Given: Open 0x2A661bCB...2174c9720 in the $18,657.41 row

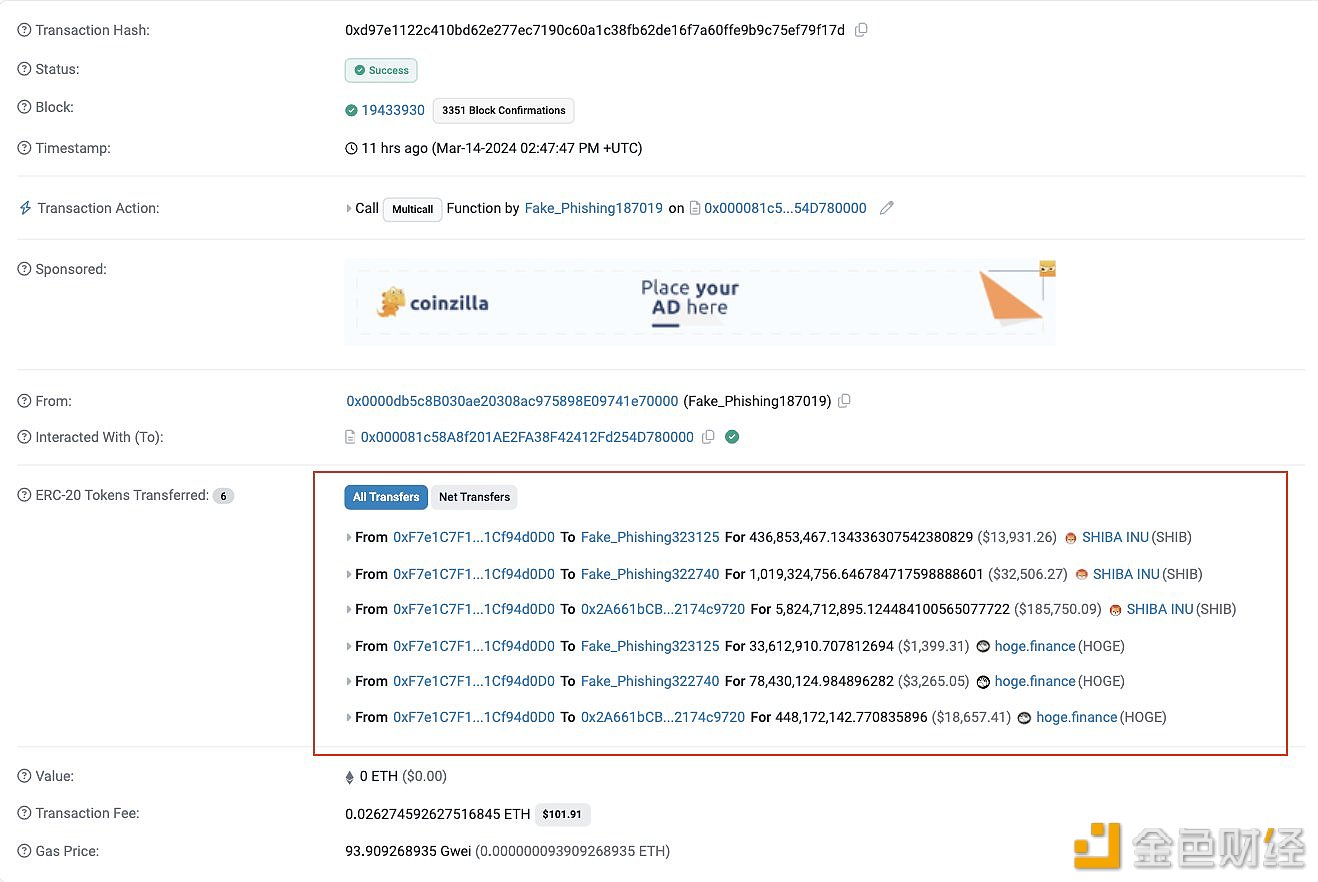Looking at the screenshot, I should coord(663,717).
